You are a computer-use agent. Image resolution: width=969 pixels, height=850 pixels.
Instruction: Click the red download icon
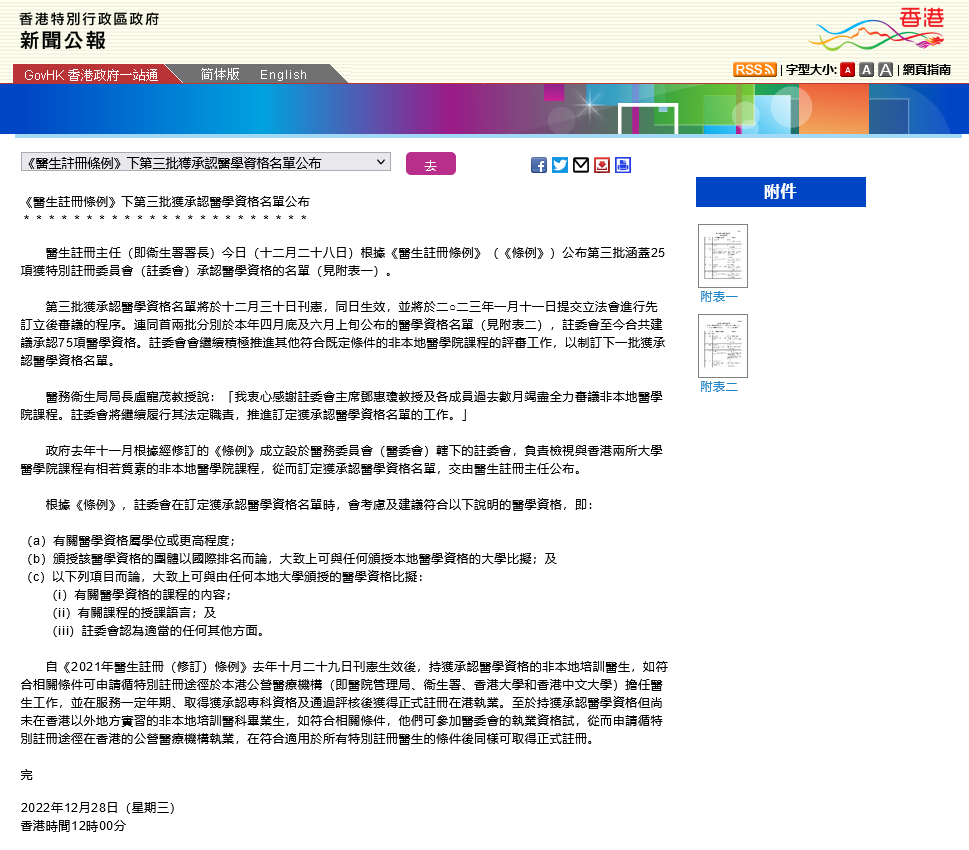(602, 165)
